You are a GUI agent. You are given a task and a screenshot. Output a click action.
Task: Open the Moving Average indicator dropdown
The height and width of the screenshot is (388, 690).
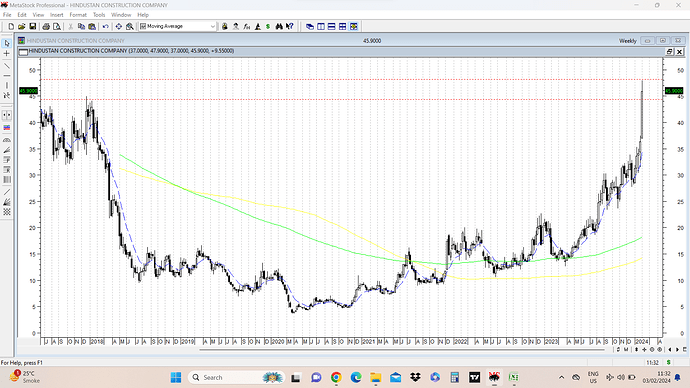(x=177, y=26)
